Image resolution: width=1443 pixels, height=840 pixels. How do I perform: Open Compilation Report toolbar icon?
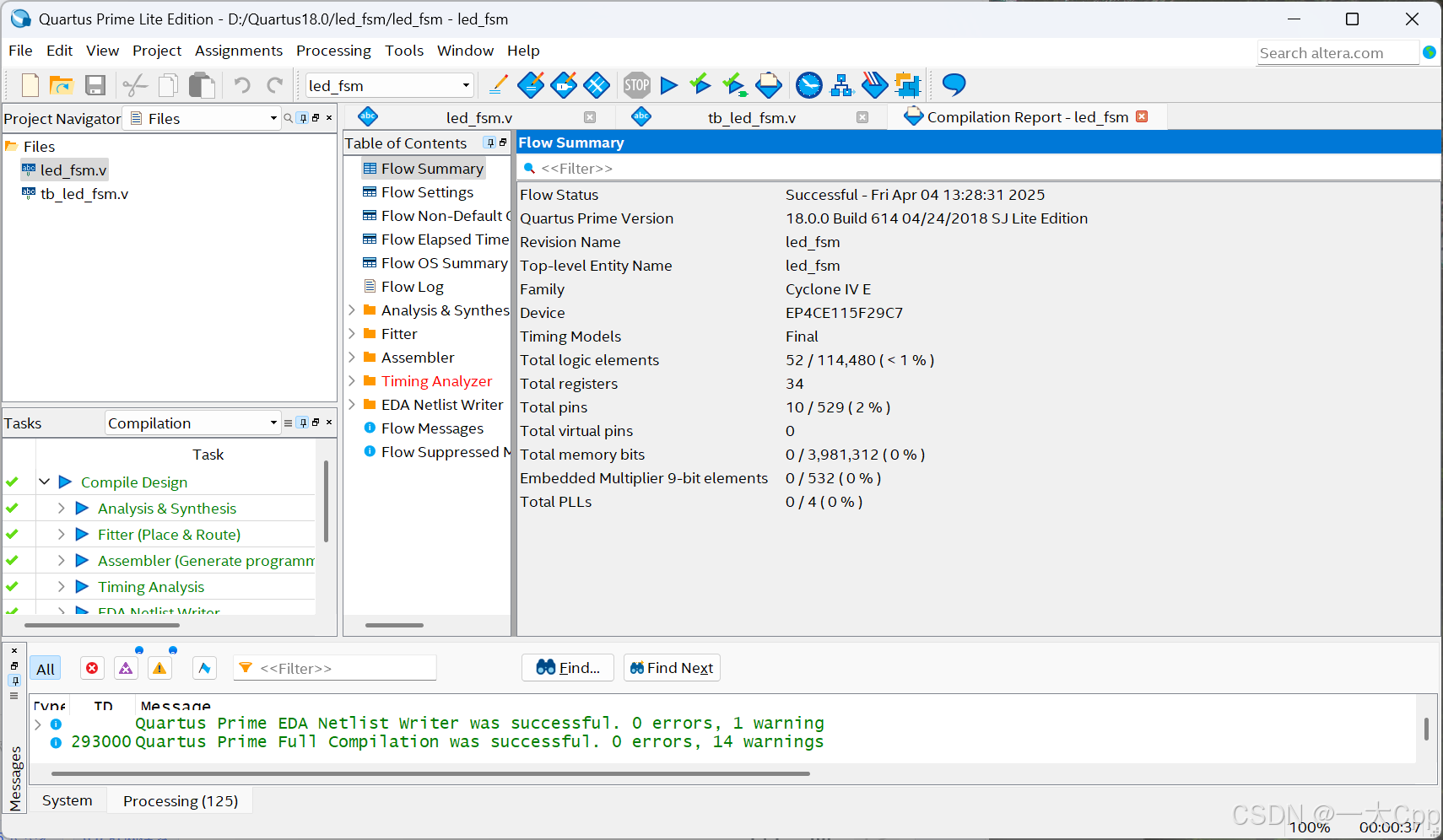769,84
